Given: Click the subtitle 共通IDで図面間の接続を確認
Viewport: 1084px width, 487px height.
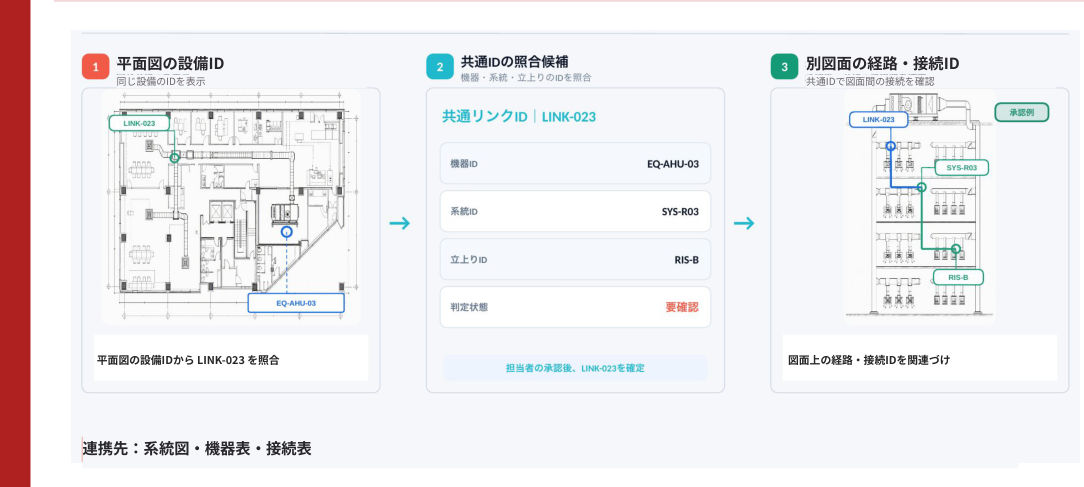Looking at the screenshot, I should [870, 81].
